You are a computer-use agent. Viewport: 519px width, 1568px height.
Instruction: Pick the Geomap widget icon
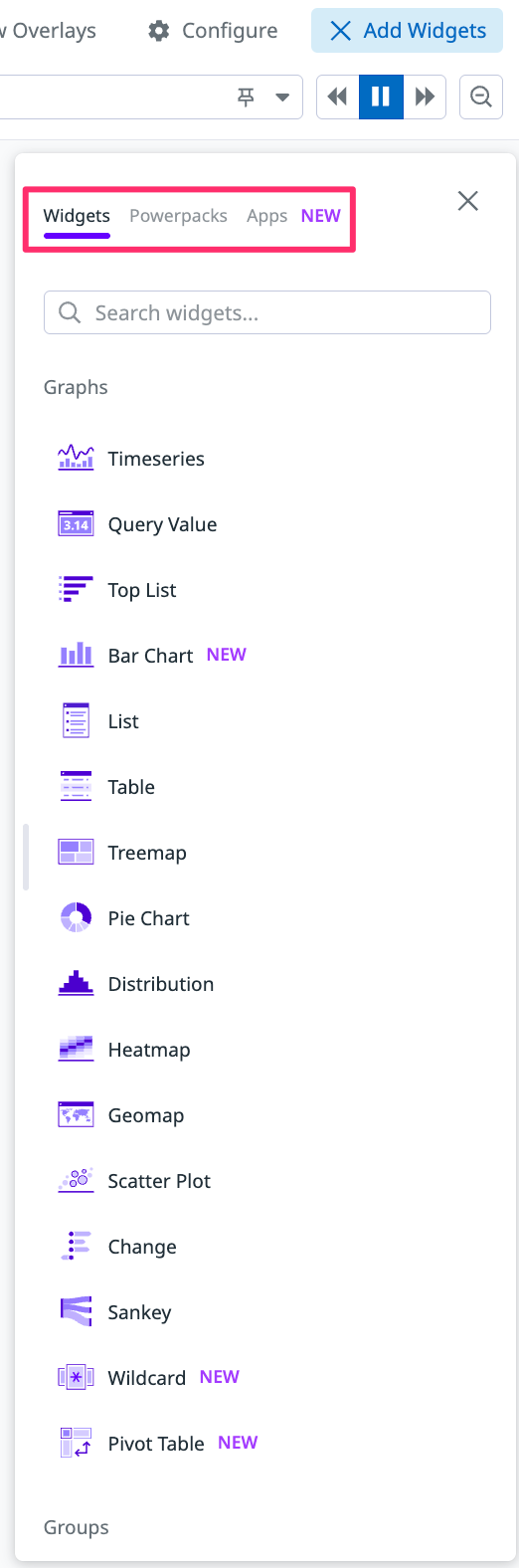tap(77, 1115)
